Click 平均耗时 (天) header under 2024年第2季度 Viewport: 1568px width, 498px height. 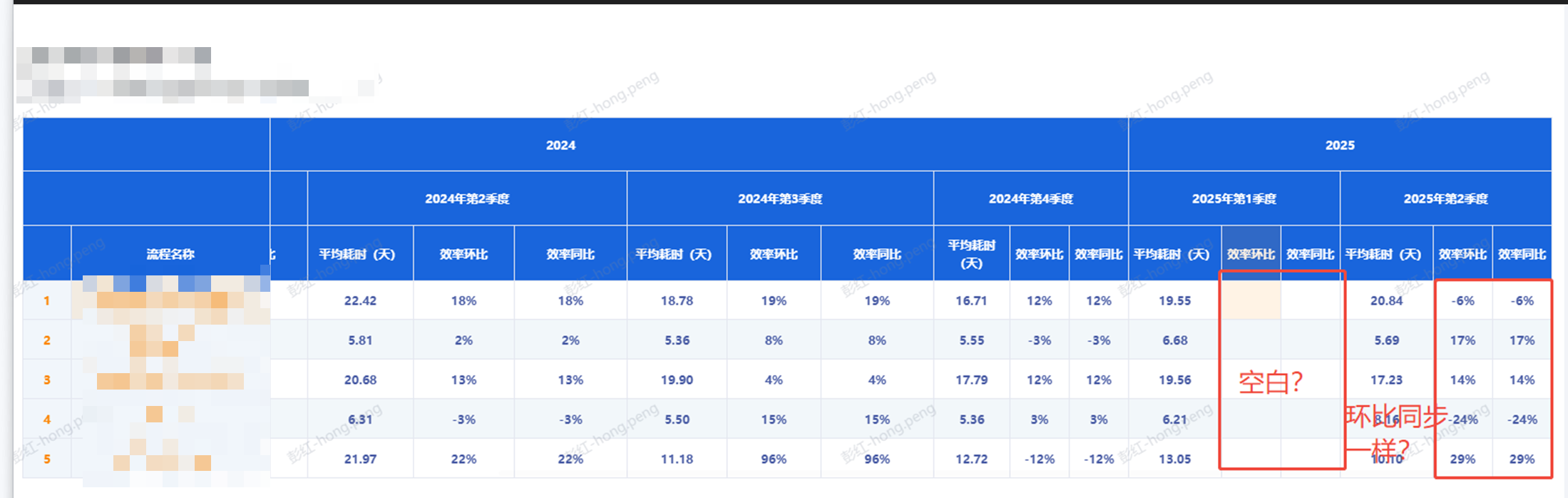click(x=360, y=253)
